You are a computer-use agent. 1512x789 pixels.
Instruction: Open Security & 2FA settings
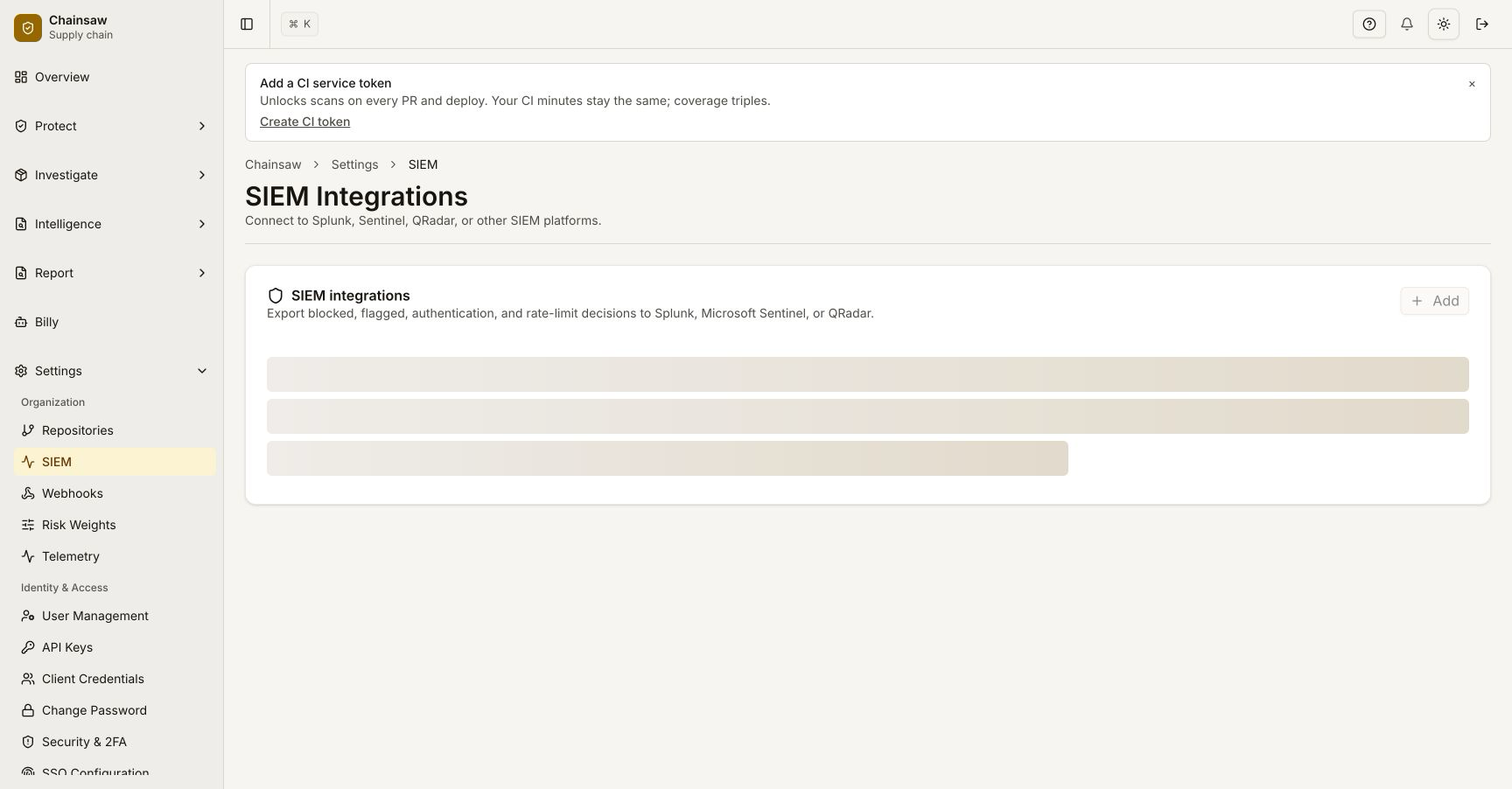tap(115, 742)
